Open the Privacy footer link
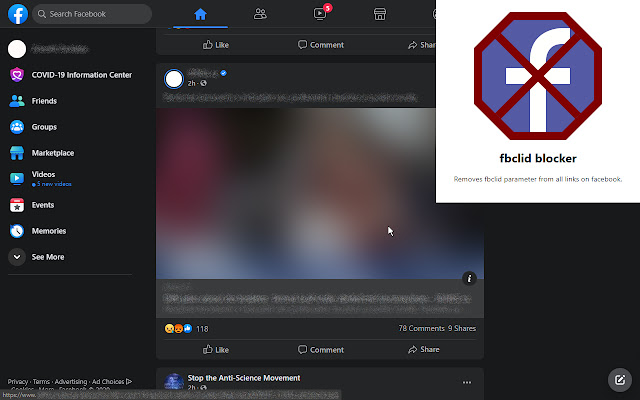Screen dimensions: 640x400 (x=18, y=382)
